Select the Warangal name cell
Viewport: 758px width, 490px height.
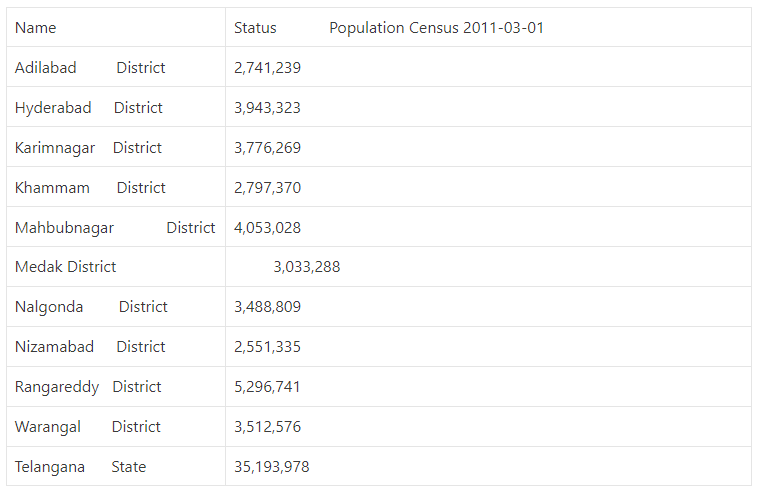[48, 427]
